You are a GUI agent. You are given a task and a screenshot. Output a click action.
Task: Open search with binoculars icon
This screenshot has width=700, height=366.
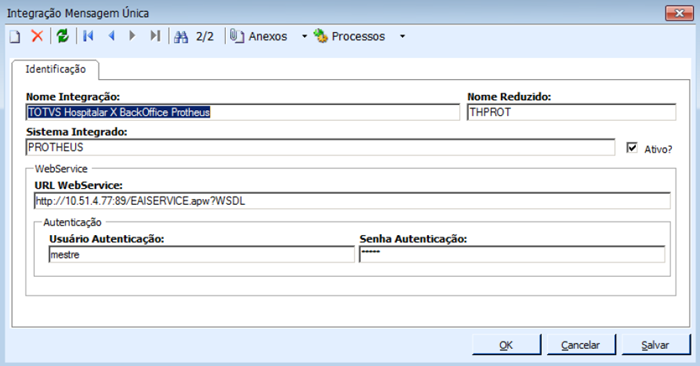(181, 37)
